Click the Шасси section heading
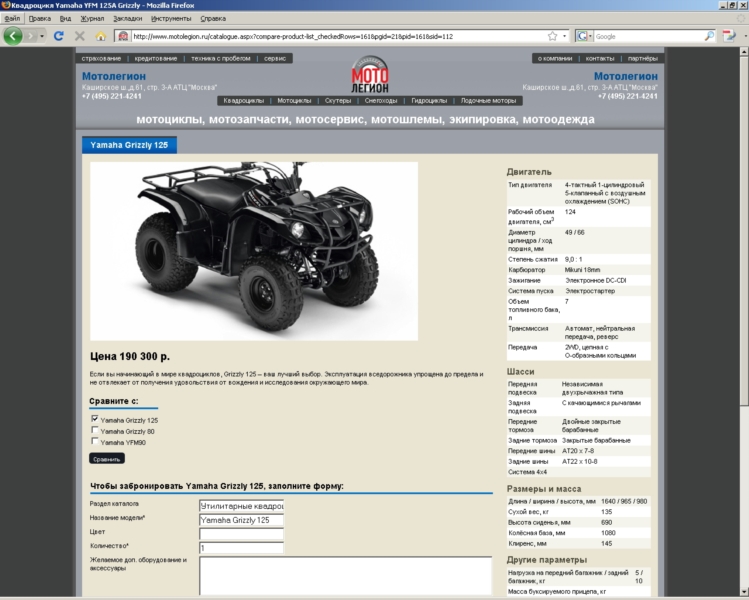 521,372
